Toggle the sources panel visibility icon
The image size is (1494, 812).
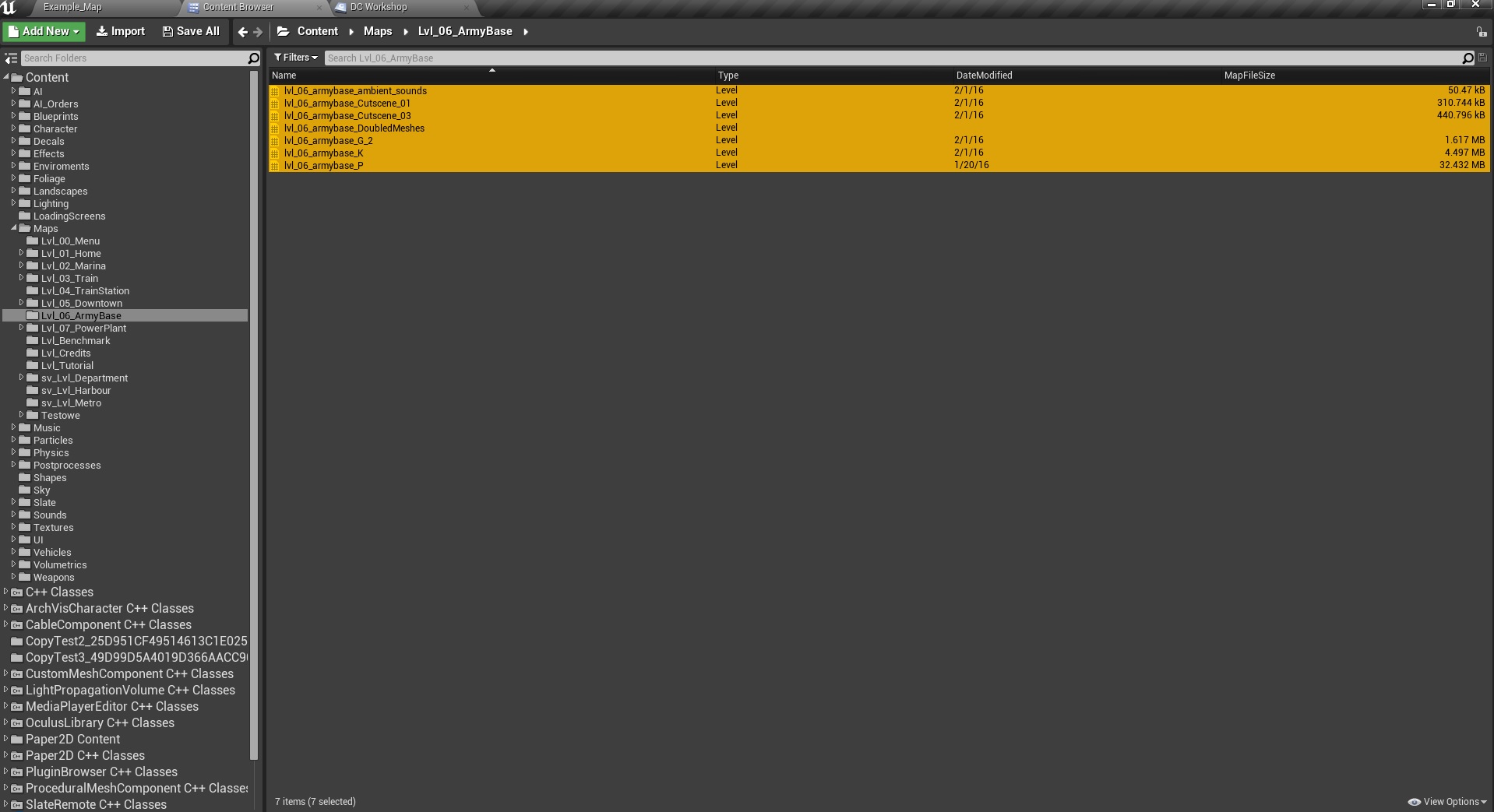11,58
